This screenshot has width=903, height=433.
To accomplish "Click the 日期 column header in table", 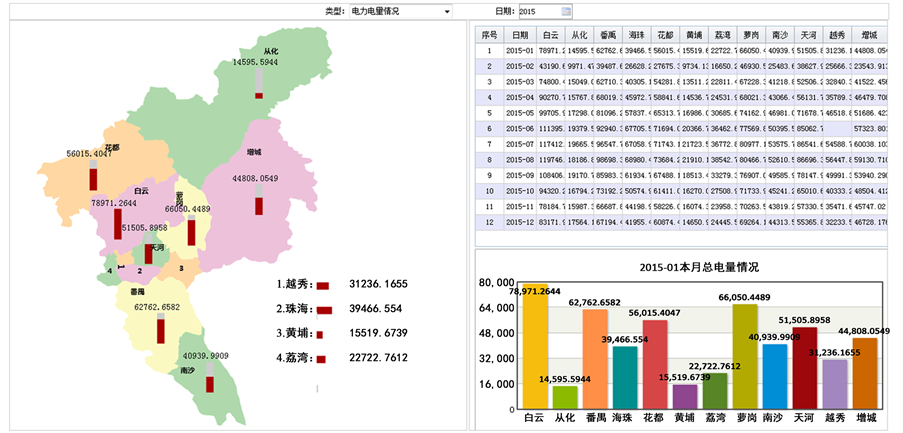I will (x=520, y=34).
